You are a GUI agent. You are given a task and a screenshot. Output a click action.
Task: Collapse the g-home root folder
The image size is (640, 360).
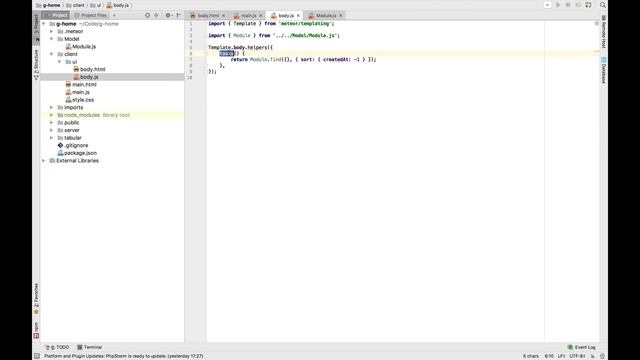(44, 24)
